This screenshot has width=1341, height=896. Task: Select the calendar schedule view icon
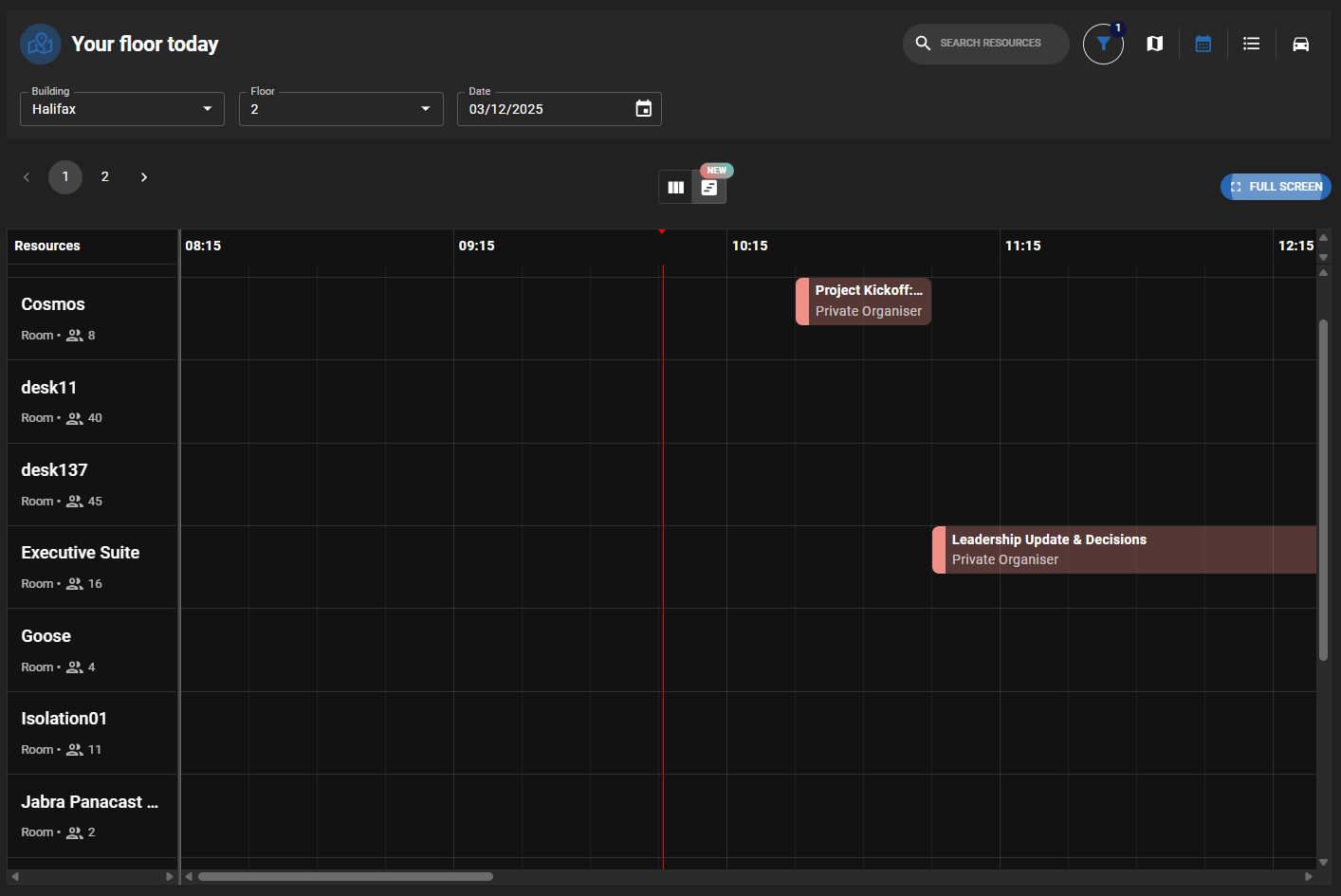(1203, 44)
